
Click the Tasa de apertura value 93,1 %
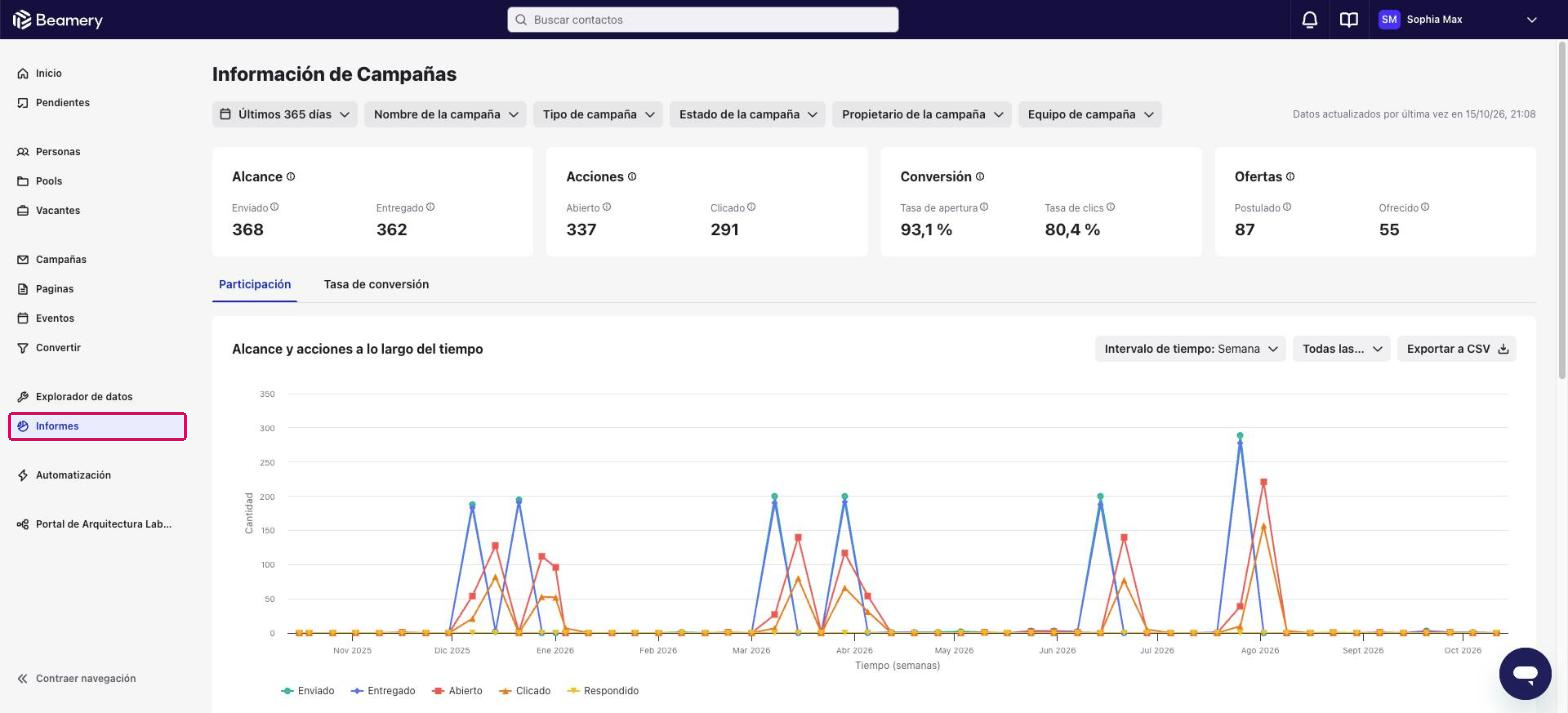pyautogui.click(x=926, y=230)
